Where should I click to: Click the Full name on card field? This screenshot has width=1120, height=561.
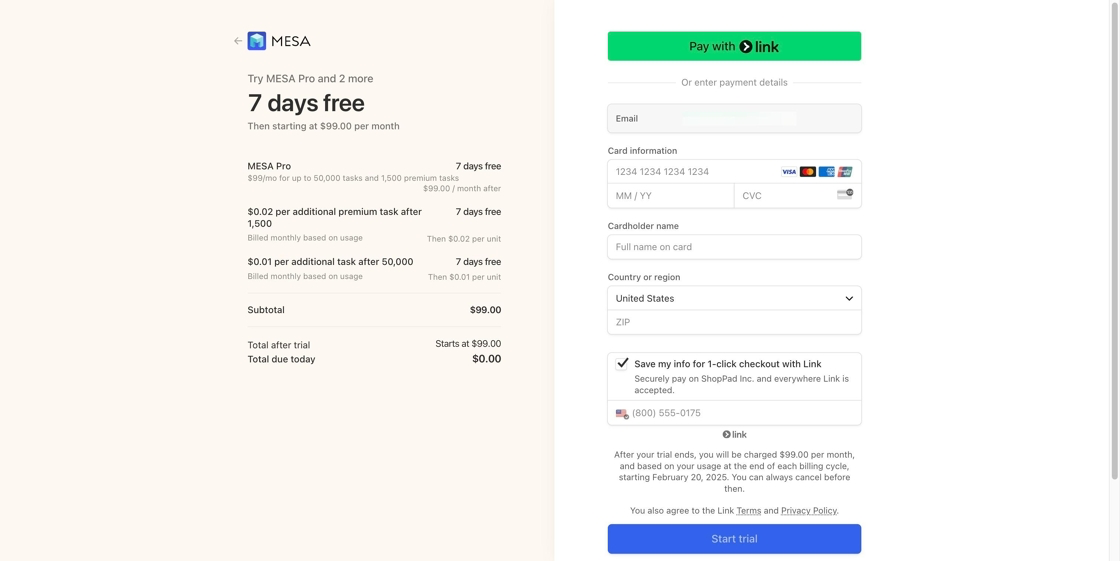734,247
